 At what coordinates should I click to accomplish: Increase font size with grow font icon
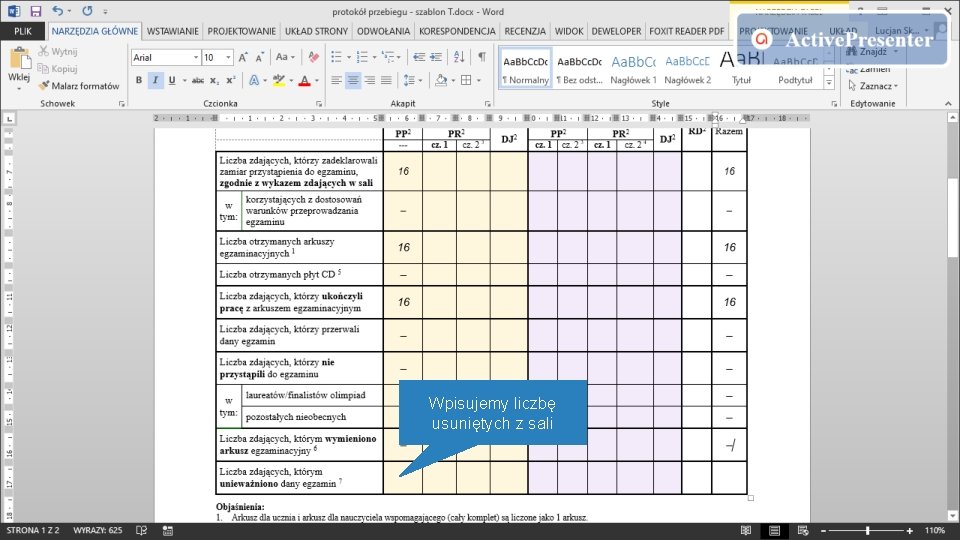click(243, 58)
